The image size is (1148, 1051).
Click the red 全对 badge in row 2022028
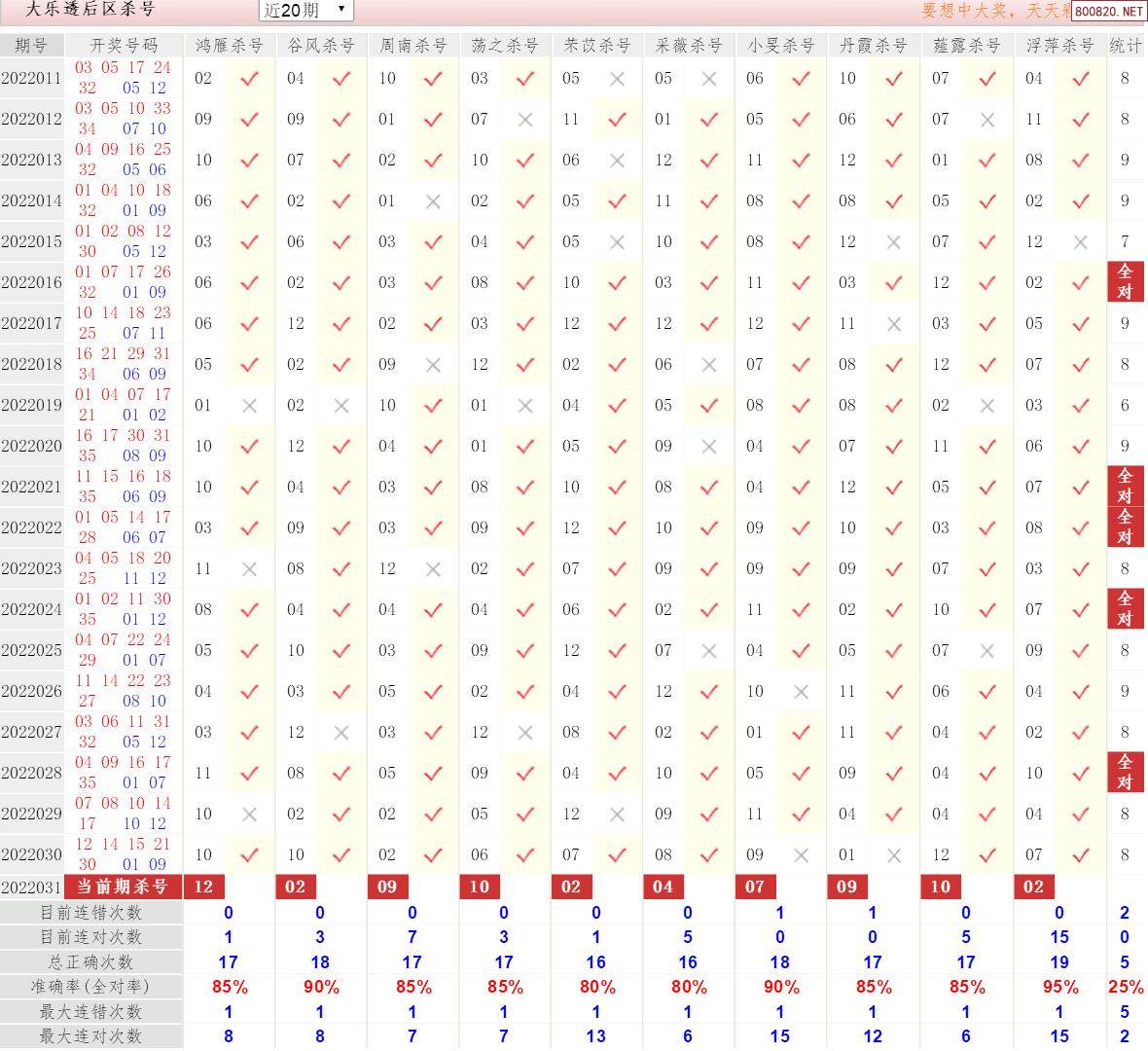pyautogui.click(x=1125, y=773)
